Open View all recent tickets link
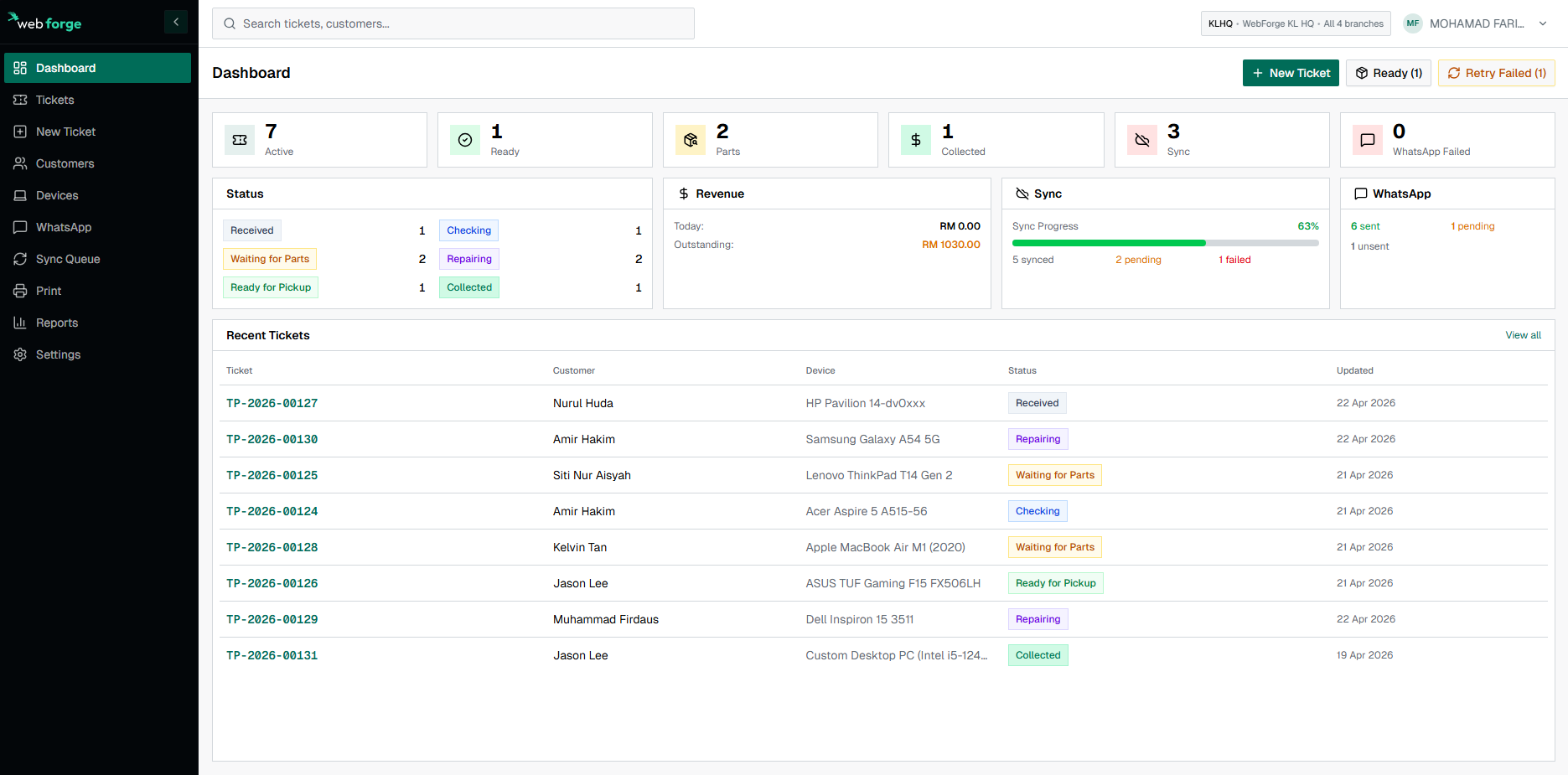This screenshot has height=775, width=1568. 1523,335
